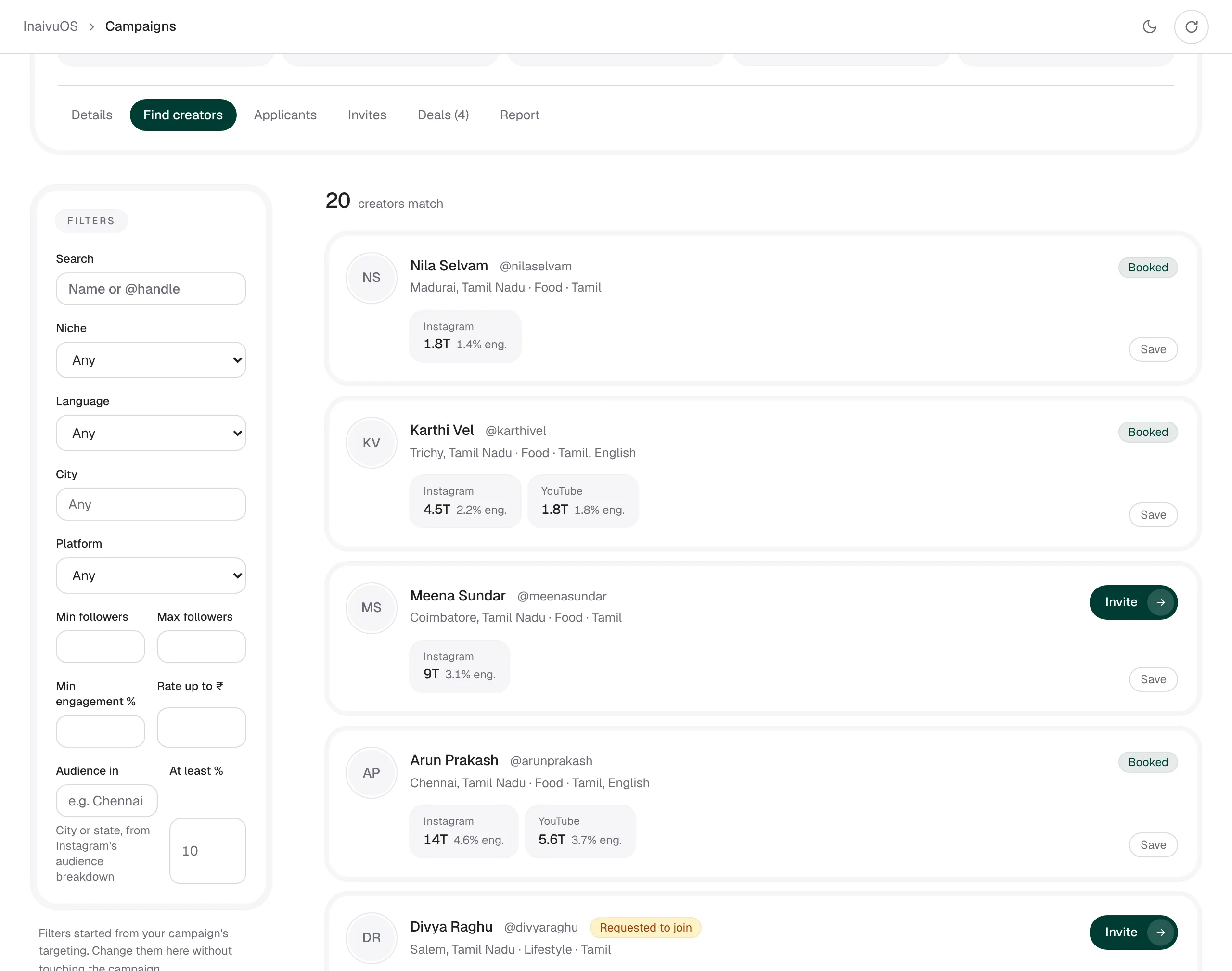The height and width of the screenshot is (971, 1232).
Task: Click the @arunprakash handle
Action: click(x=551, y=761)
